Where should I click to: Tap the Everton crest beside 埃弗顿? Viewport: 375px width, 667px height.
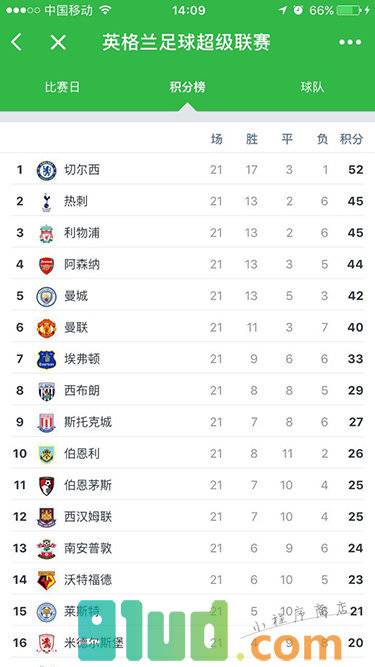point(46,359)
